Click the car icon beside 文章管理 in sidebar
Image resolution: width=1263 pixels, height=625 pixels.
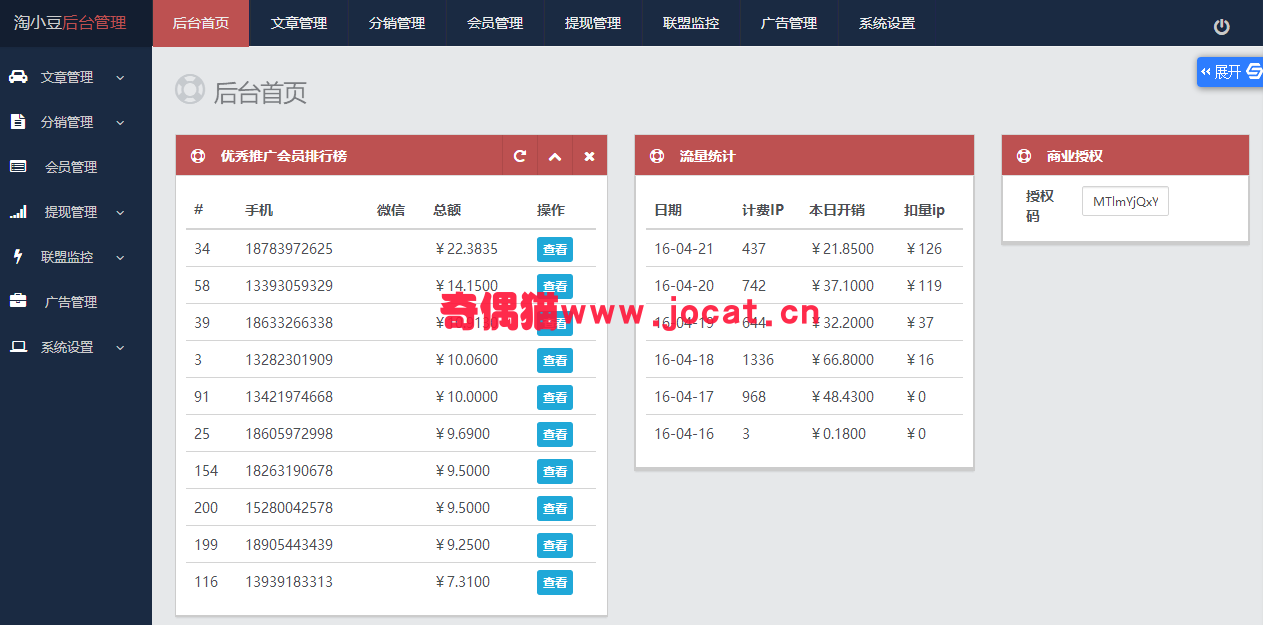tap(18, 76)
